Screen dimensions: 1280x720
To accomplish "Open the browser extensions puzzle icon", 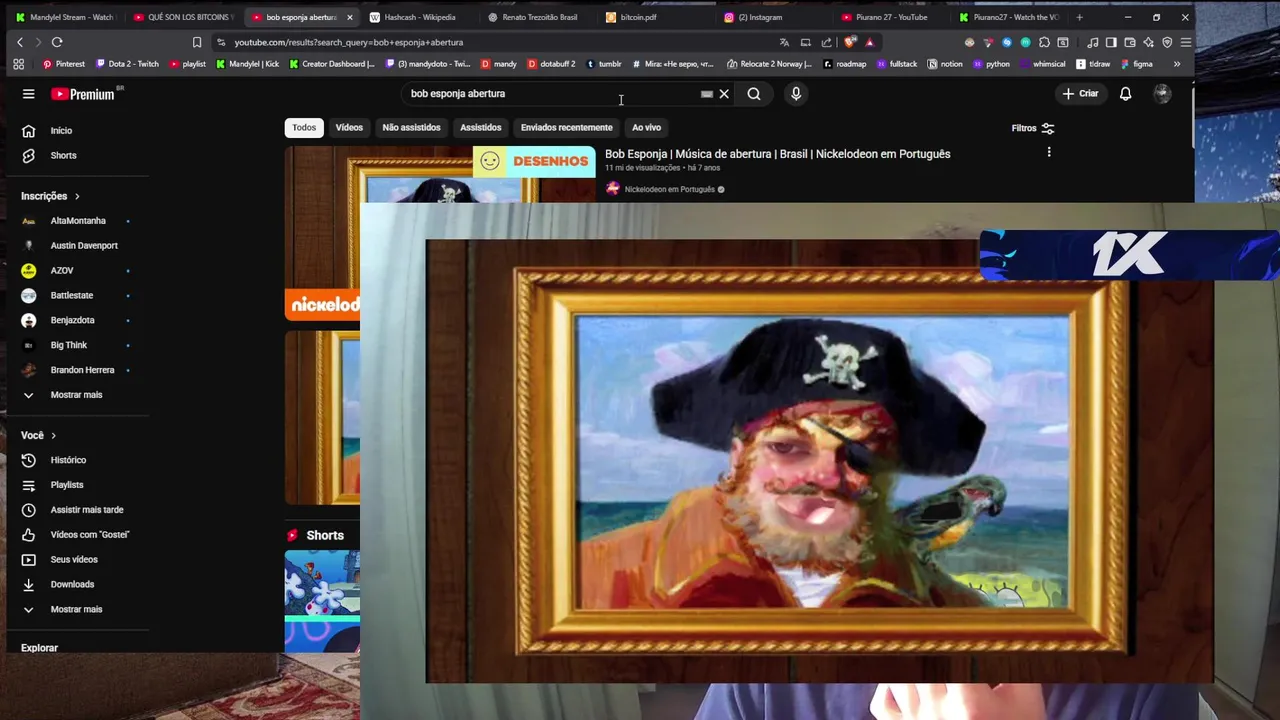I will [x=1044, y=42].
